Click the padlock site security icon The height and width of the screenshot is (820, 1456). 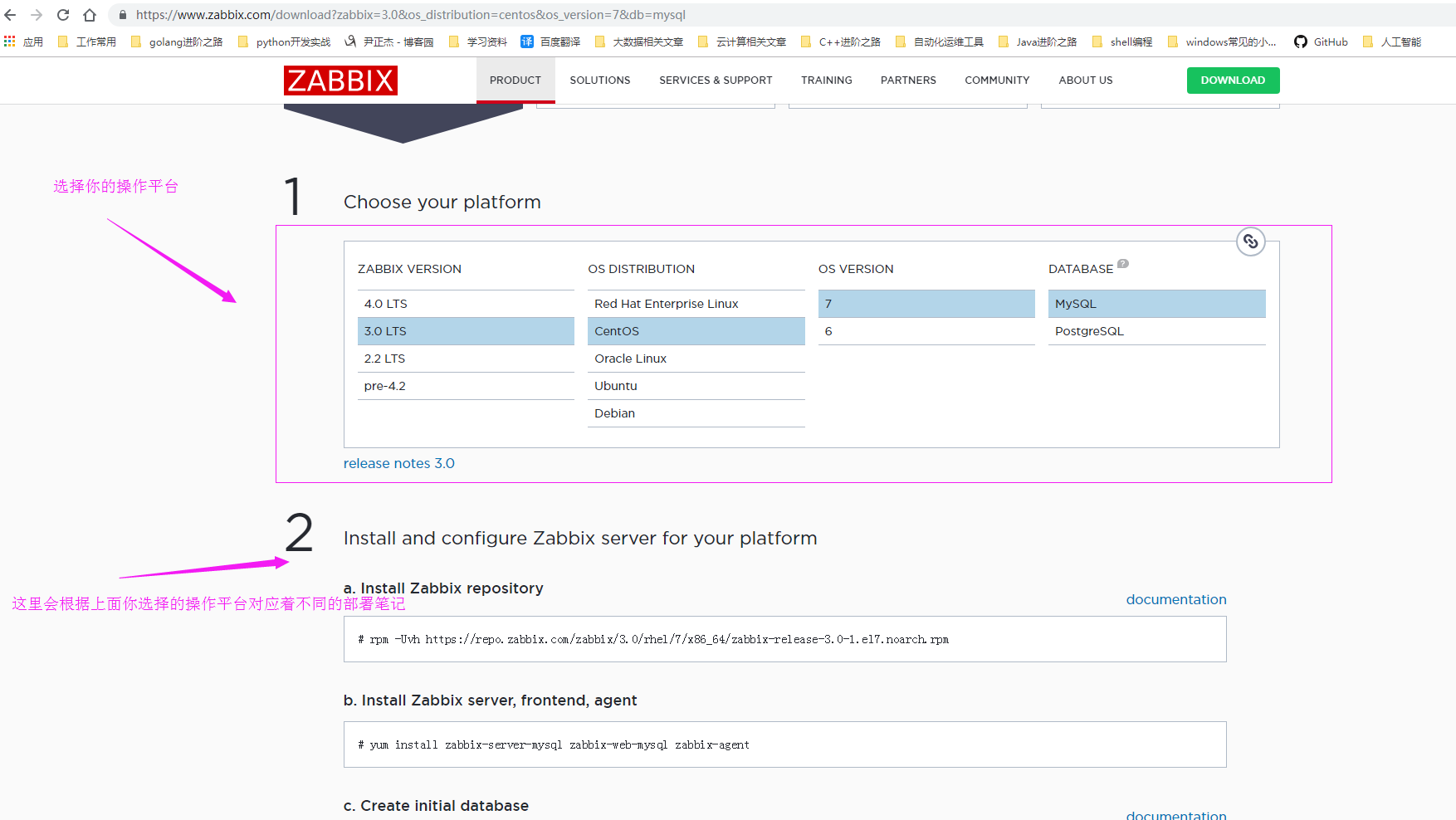click(123, 15)
